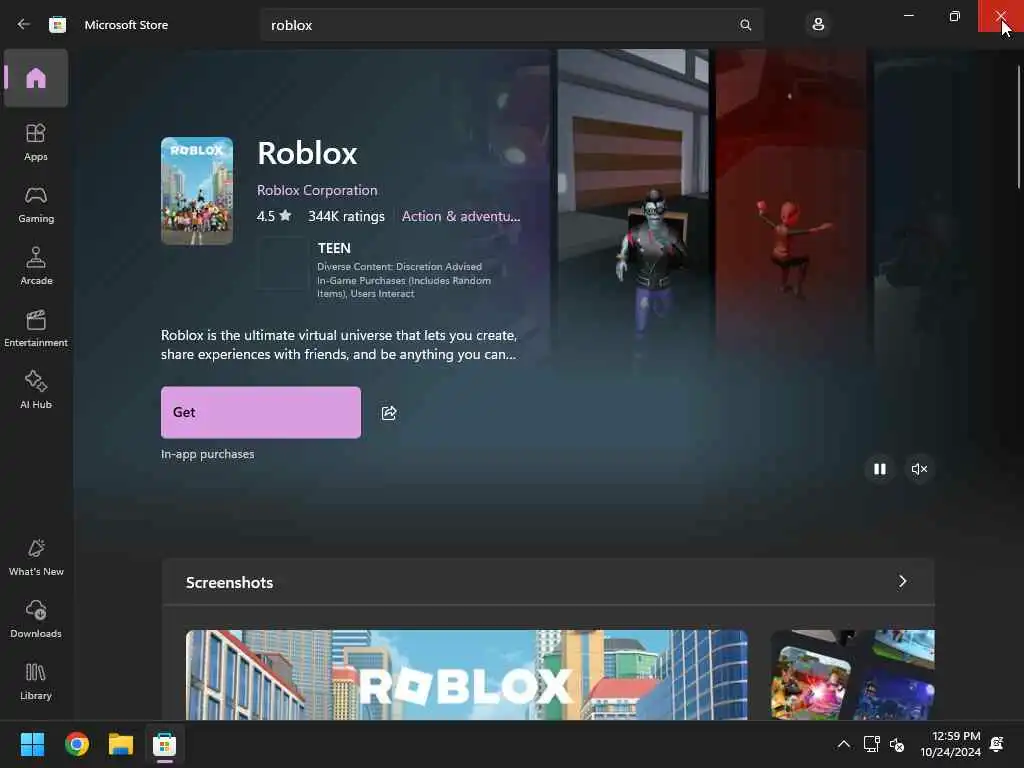Click the In-app purchases note
Screen dimensions: 1024x768
(x=208, y=454)
